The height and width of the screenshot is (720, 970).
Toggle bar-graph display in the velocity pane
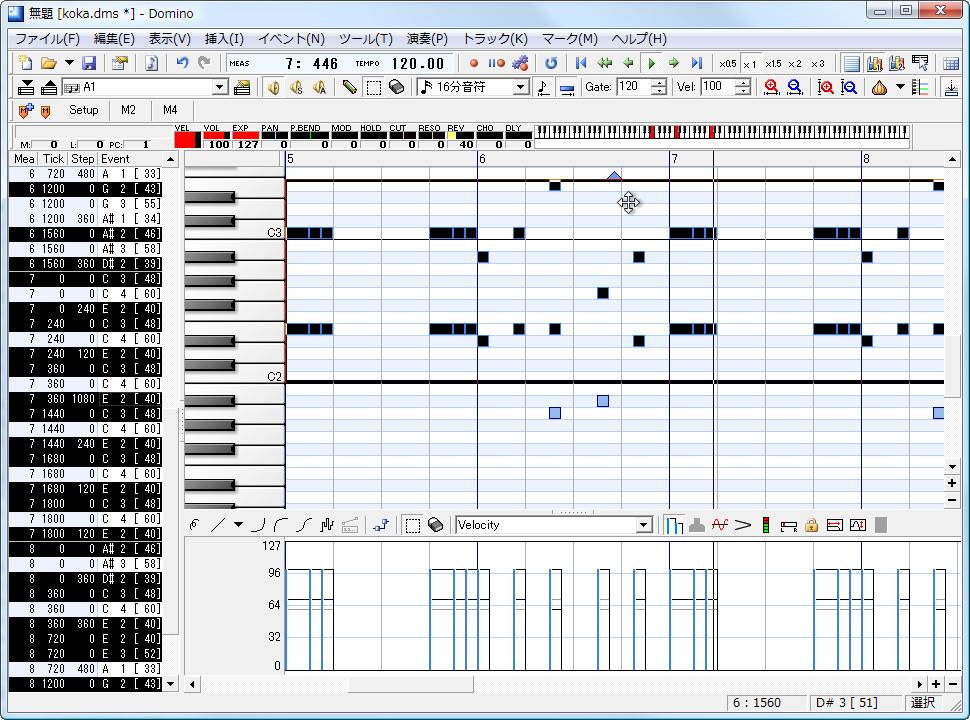pyautogui.click(x=675, y=524)
